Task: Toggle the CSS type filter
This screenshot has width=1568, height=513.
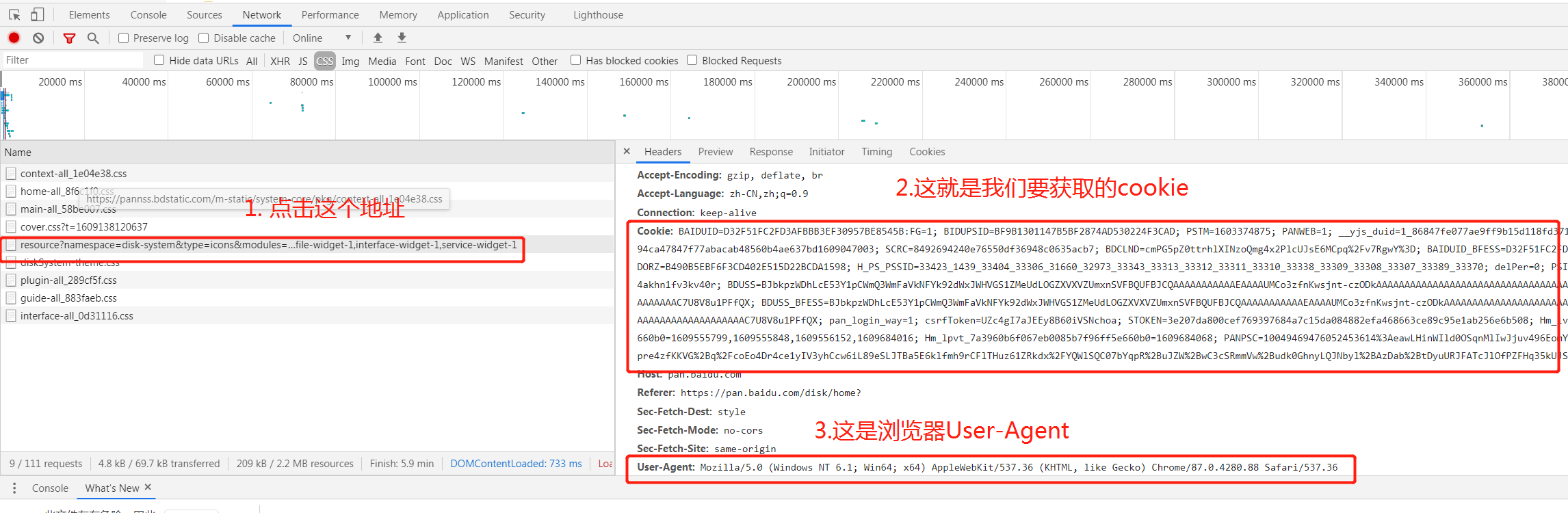Action: 325,61
